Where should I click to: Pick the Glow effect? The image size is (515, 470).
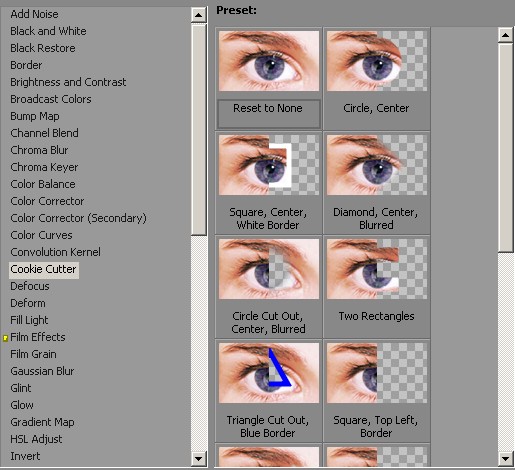22,405
